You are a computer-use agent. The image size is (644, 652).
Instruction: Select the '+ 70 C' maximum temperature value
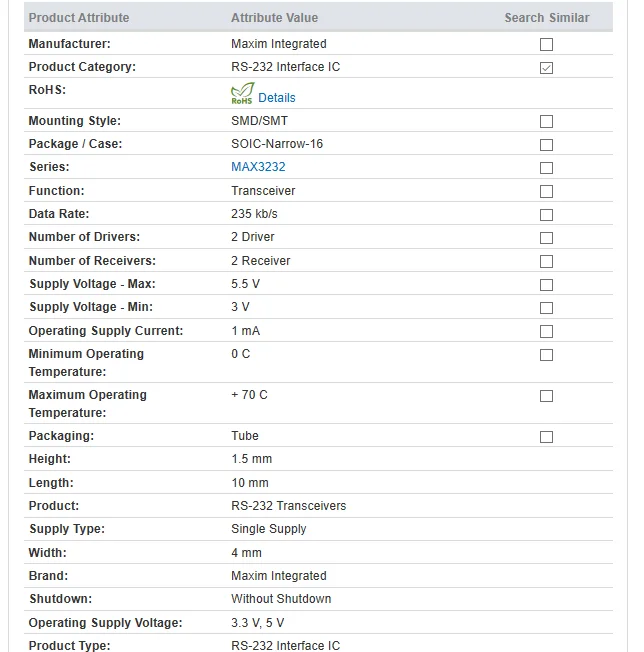249,395
